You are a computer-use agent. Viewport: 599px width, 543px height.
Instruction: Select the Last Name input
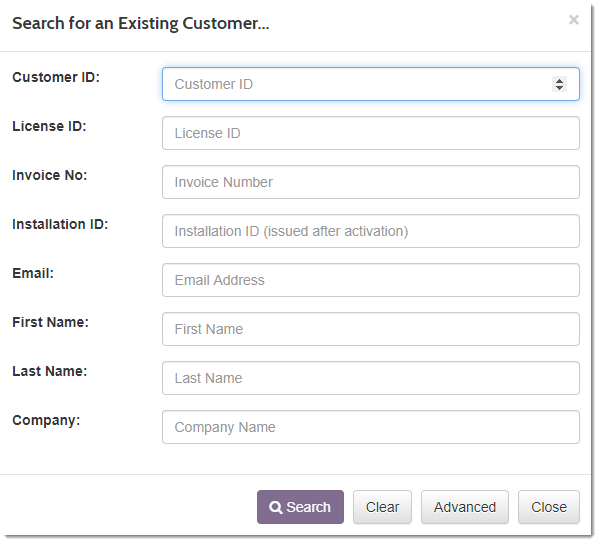(371, 378)
